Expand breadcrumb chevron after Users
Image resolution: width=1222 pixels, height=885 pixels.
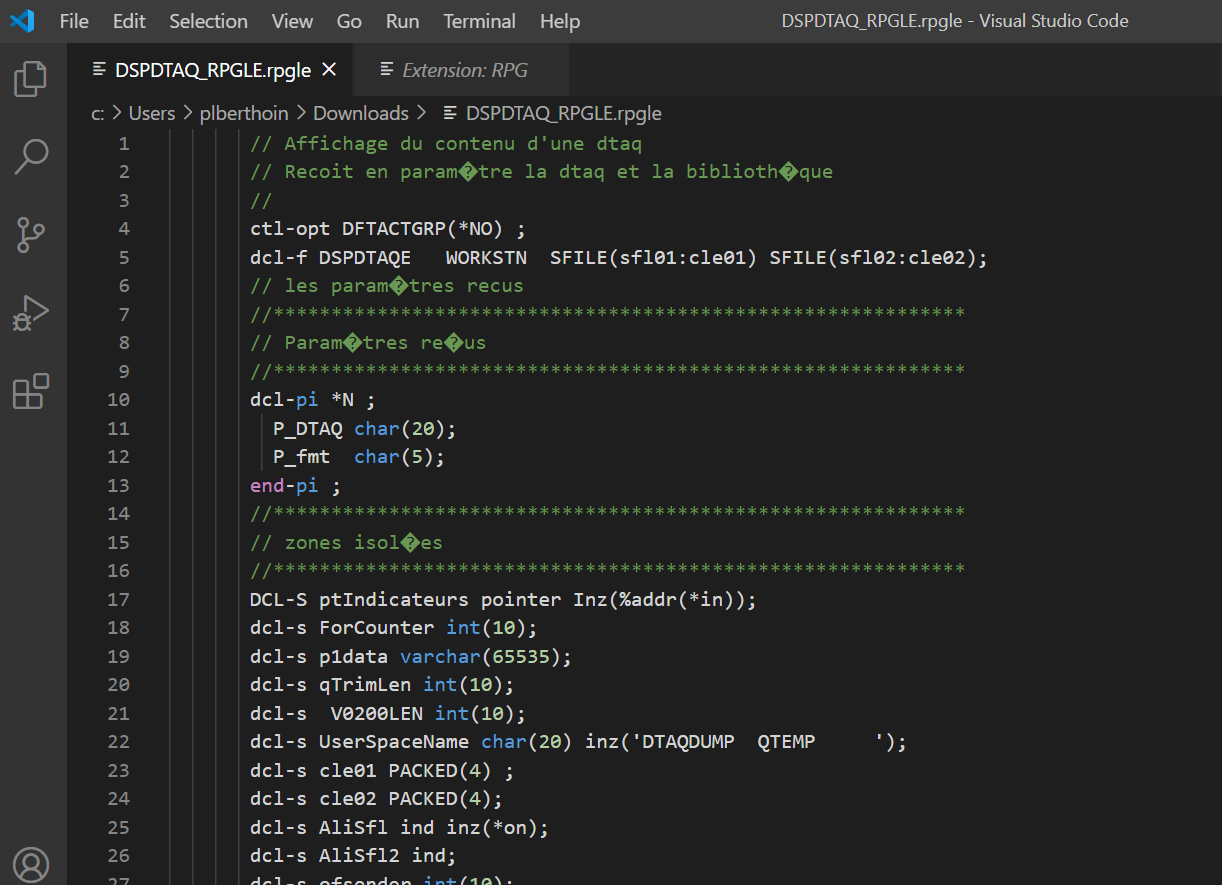coord(188,113)
